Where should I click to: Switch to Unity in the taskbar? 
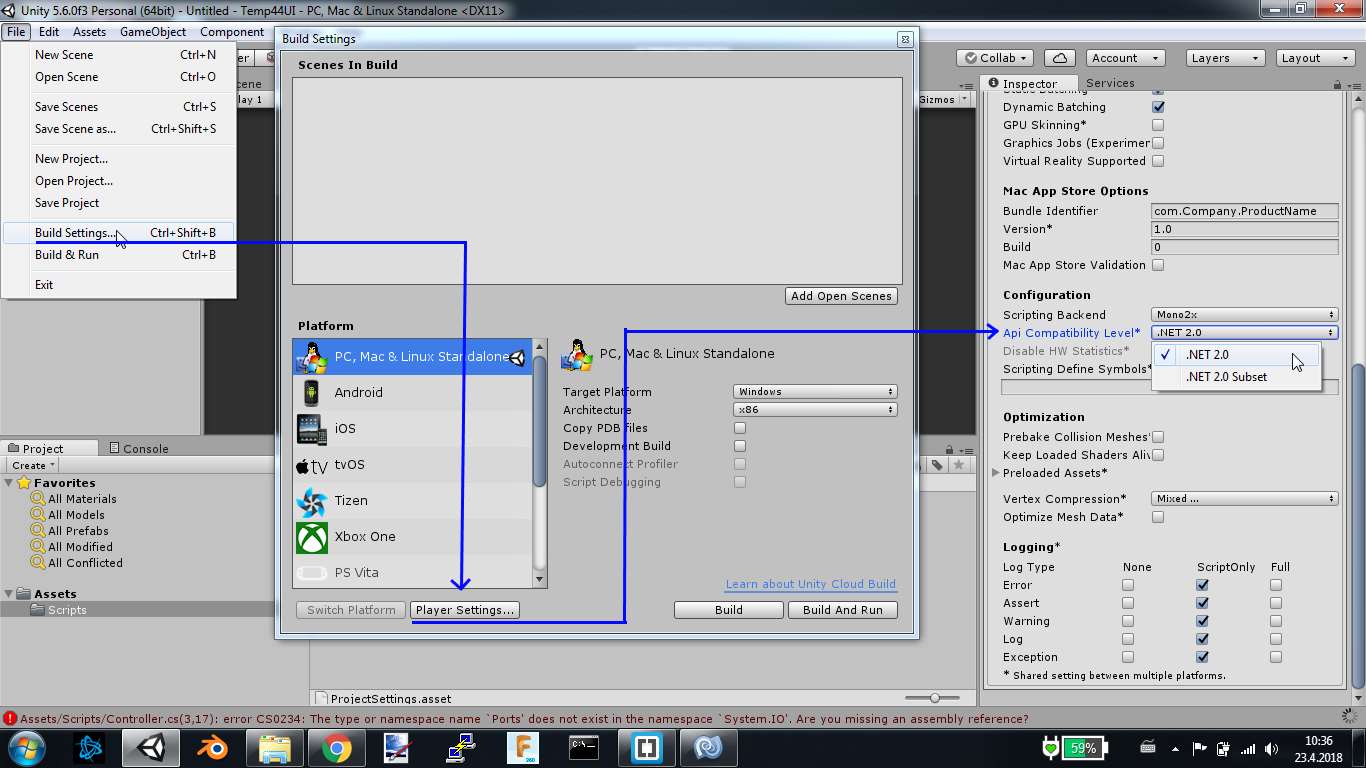pyautogui.click(x=151, y=747)
